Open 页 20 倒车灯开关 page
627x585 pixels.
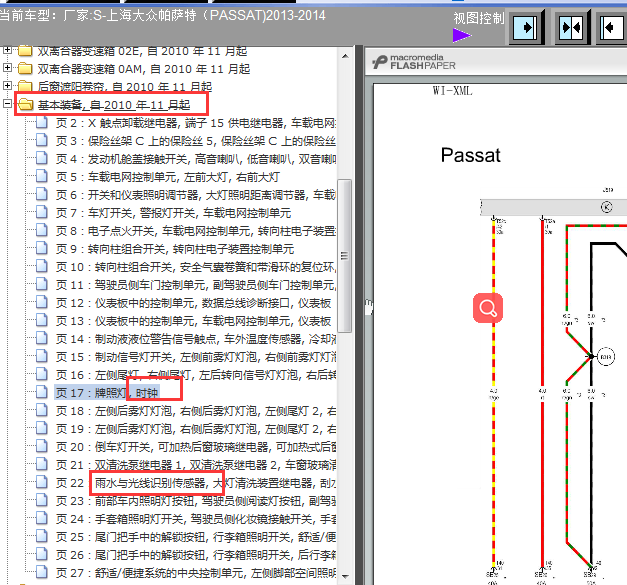pos(196,447)
